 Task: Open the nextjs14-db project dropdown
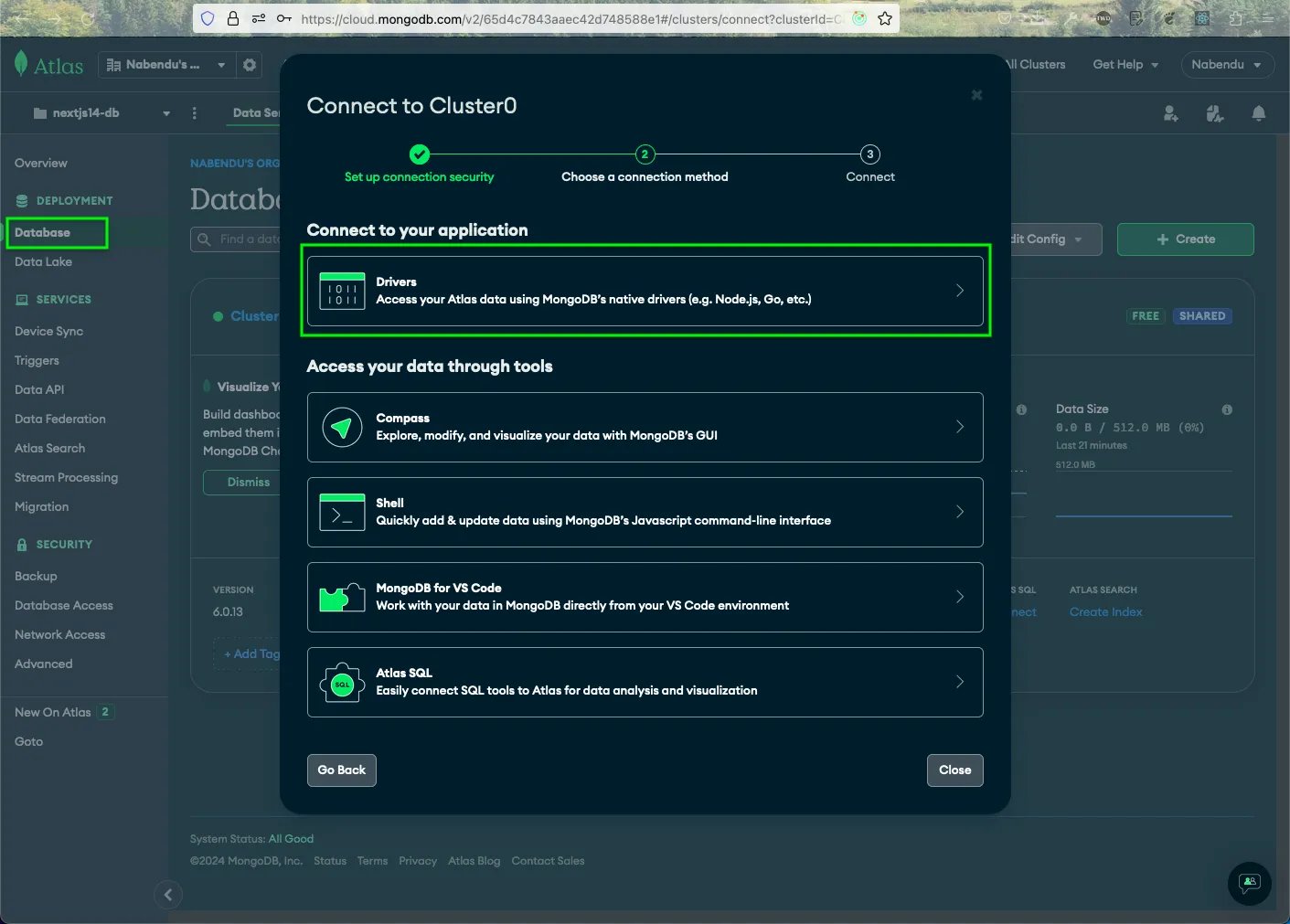(x=101, y=113)
